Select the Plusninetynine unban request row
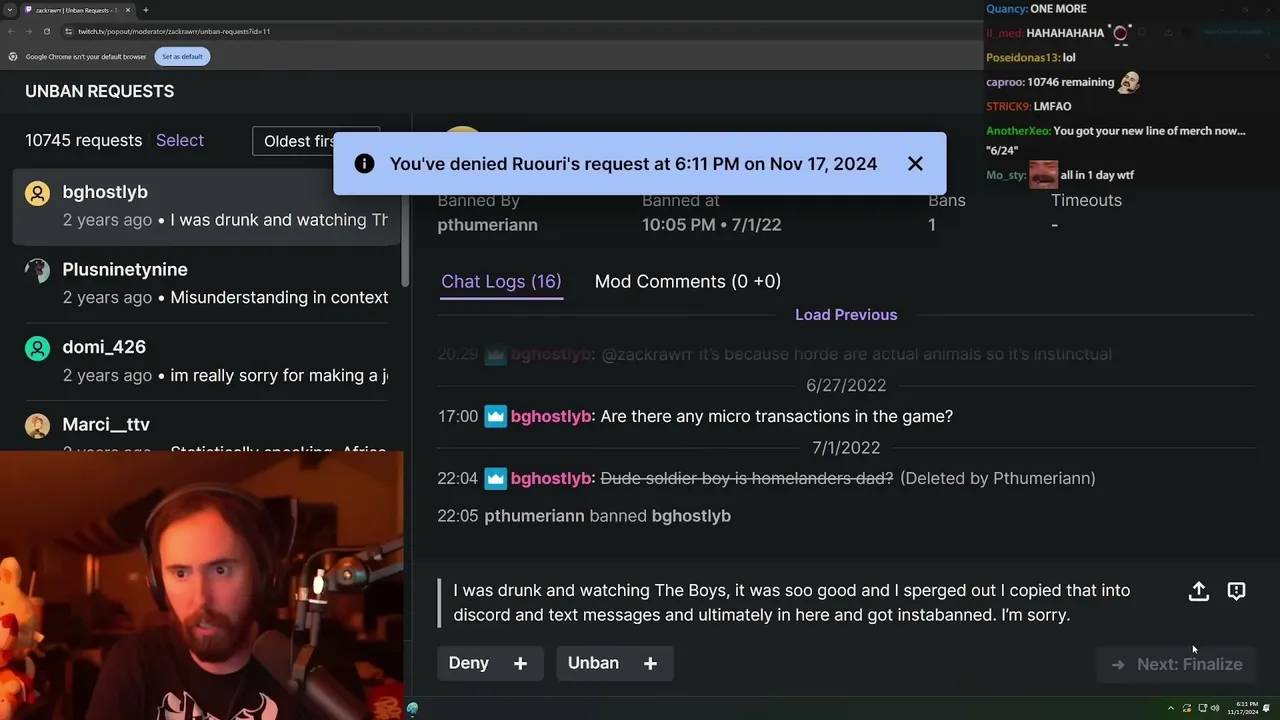1280x720 pixels. (206, 283)
